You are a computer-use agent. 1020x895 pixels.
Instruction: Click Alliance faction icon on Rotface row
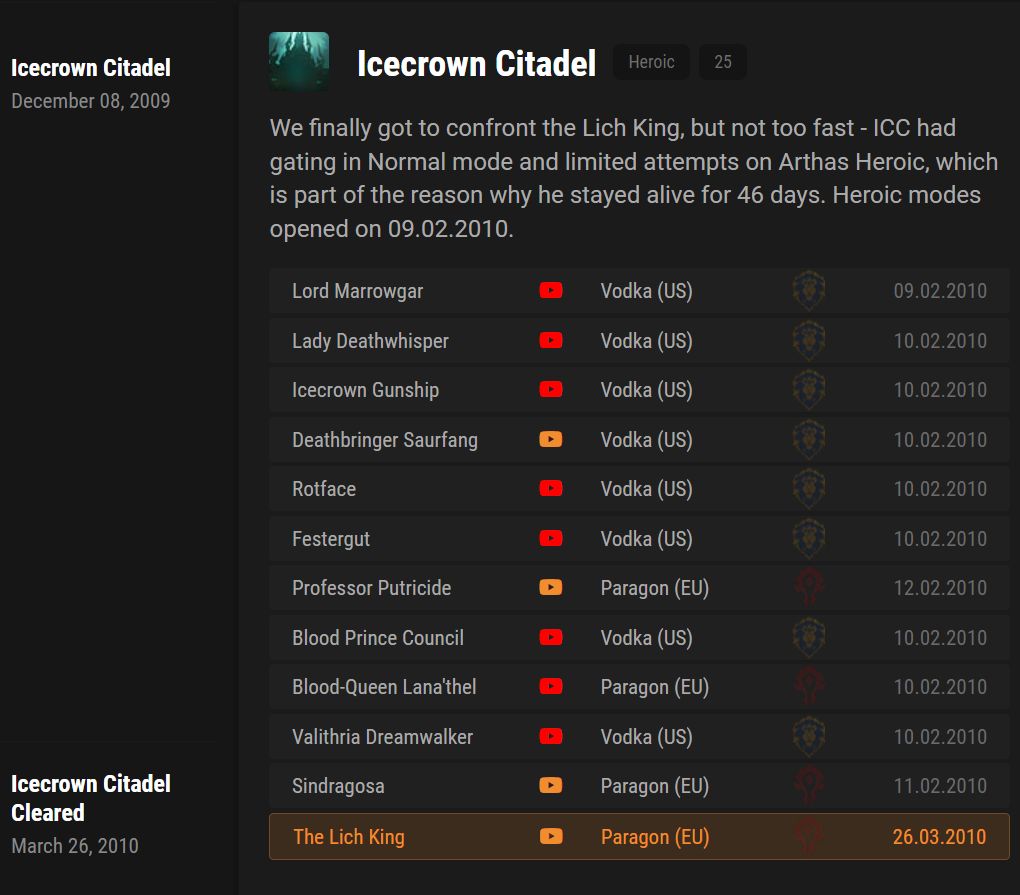coord(808,489)
